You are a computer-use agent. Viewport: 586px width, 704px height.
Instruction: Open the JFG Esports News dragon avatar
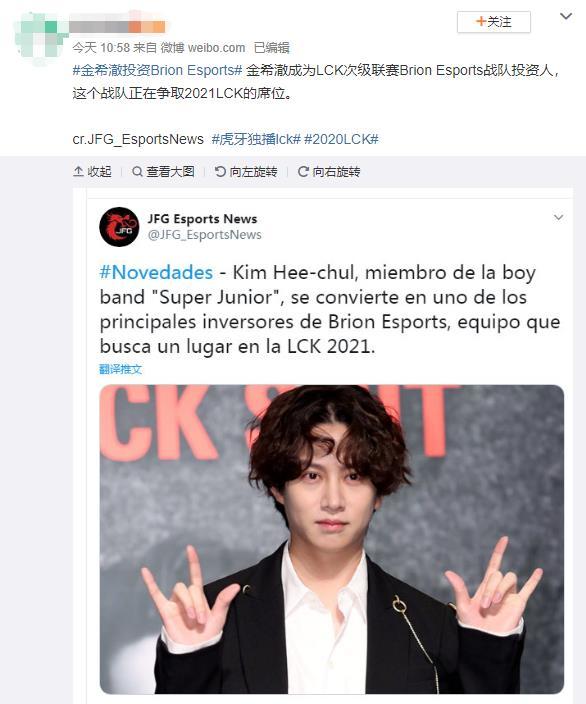(119, 227)
